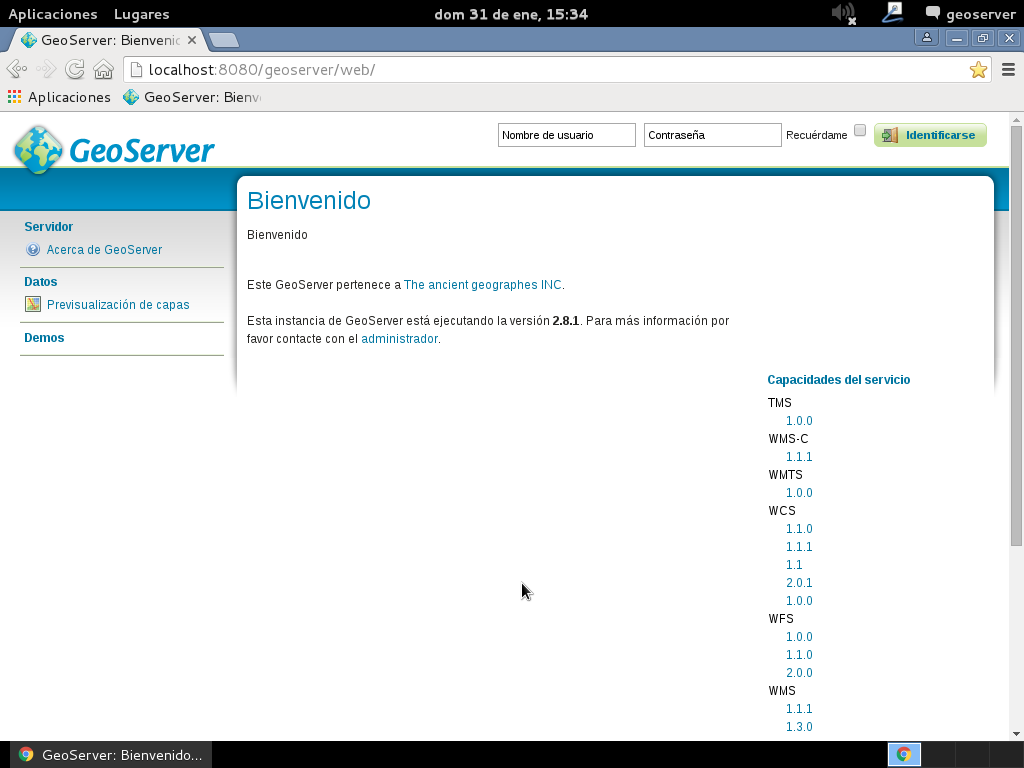Viewport: 1024px width, 768px height.
Task: Click the address bar URL
Action: pos(261,69)
